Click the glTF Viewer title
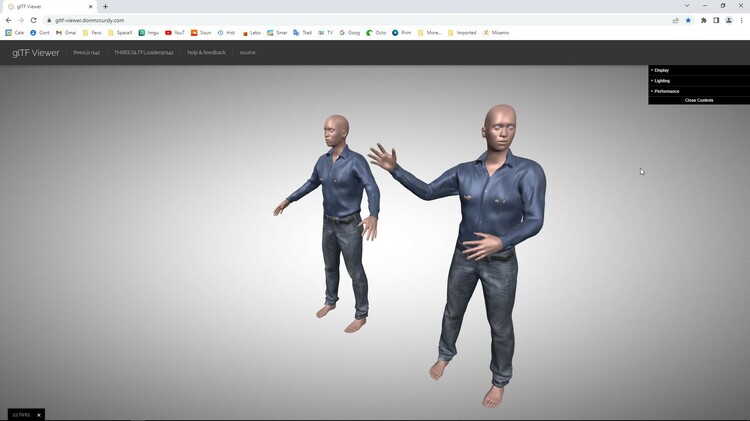 pyautogui.click(x=36, y=52)
